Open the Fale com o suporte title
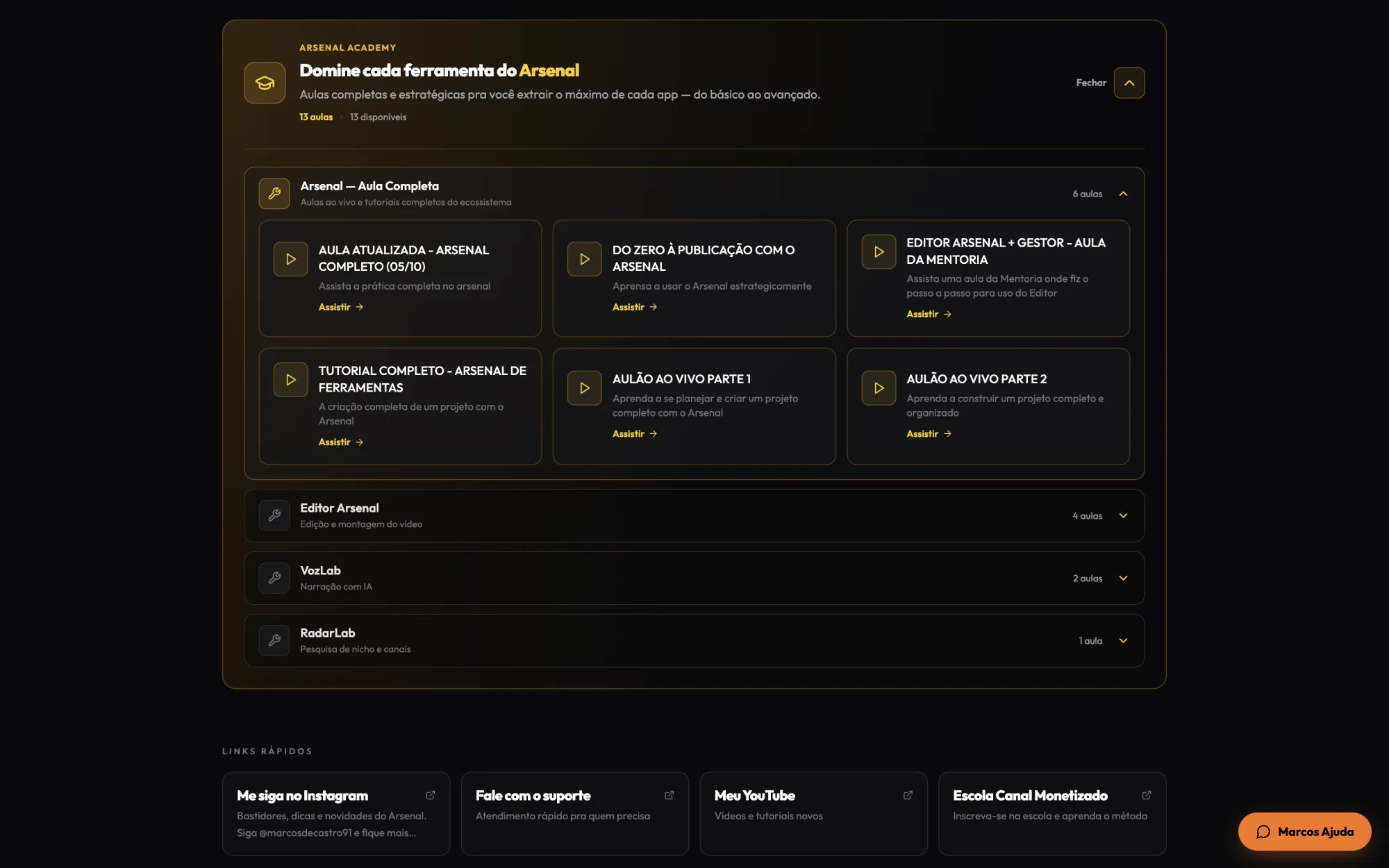Image resolution: width=1389 pixels, height=868 pixels. 533,796
